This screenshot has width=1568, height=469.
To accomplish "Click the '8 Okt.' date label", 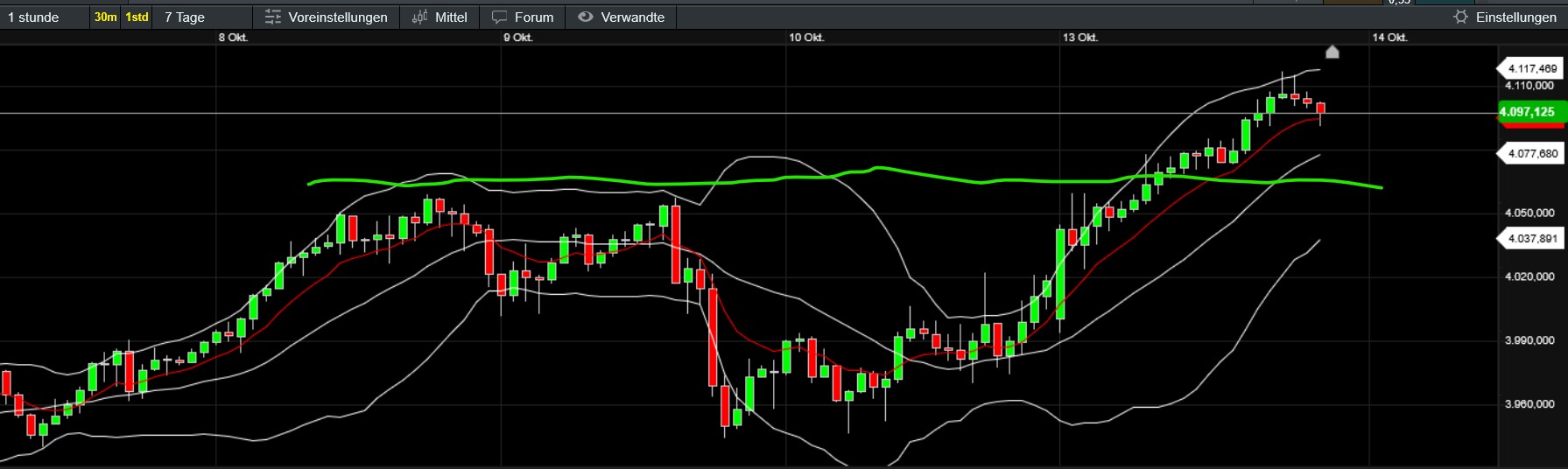I will tap(233, 38).
